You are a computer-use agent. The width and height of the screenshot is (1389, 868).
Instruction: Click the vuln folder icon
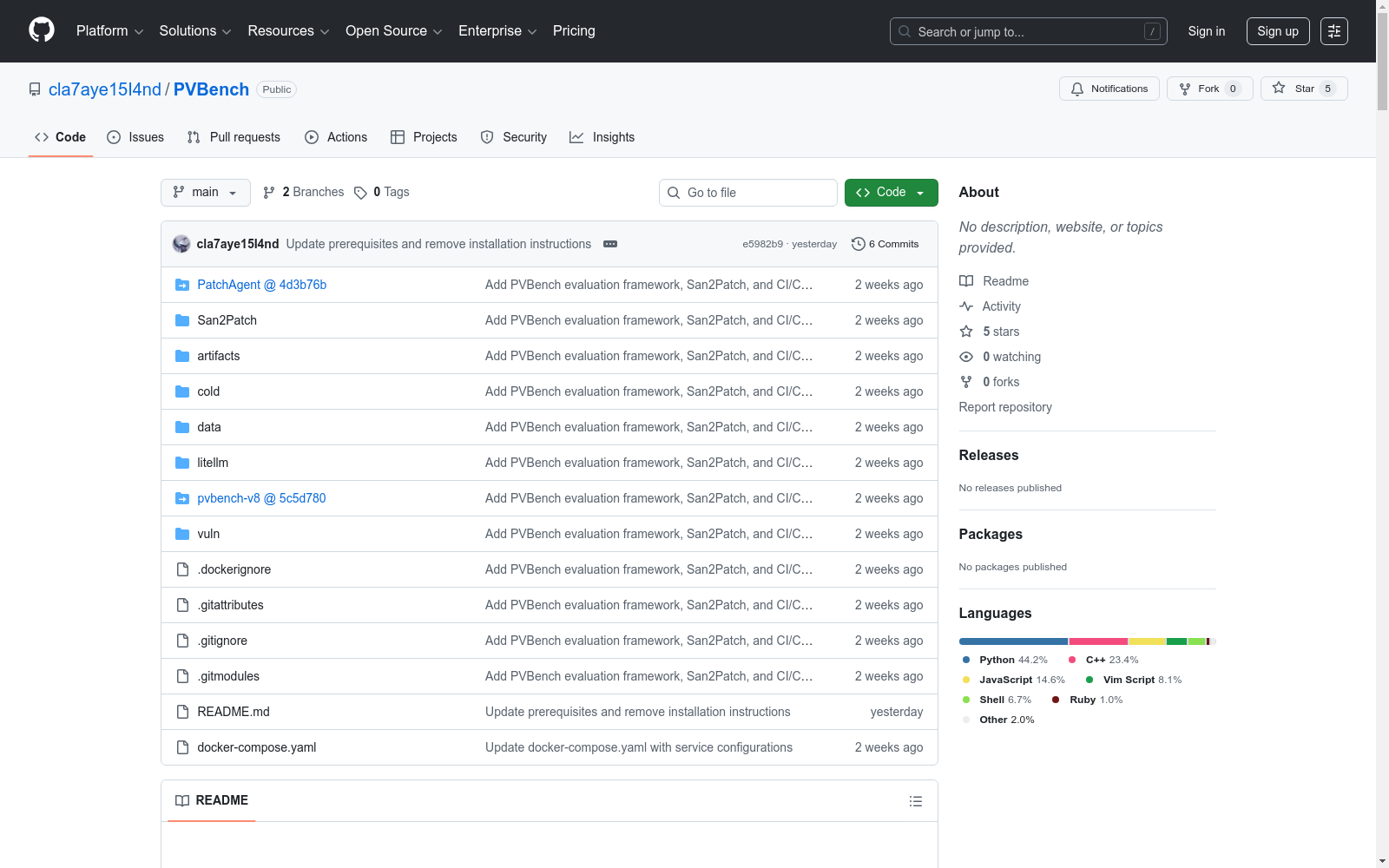(x=182, y=534)
